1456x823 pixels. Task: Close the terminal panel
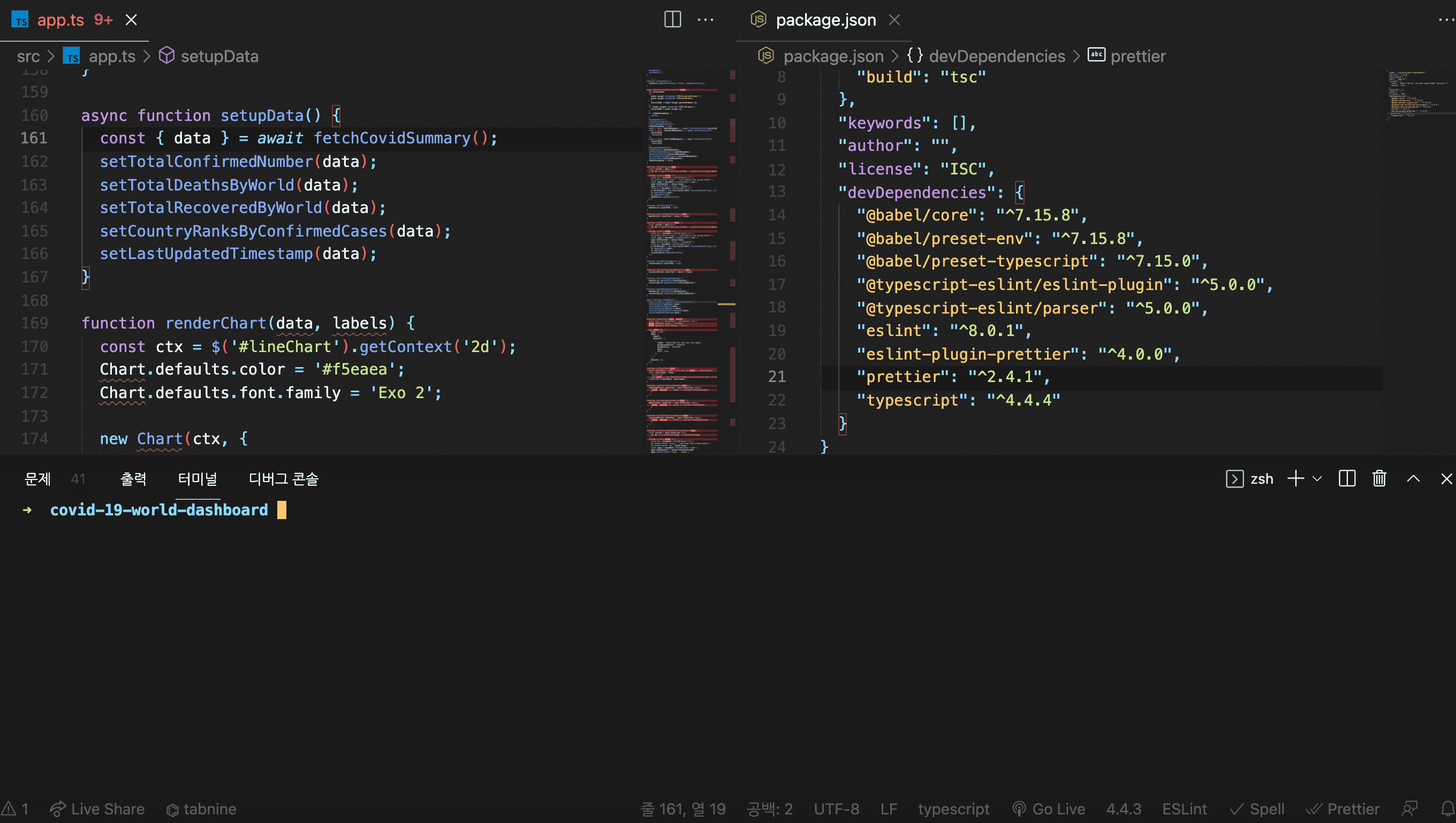(1446, 479)
